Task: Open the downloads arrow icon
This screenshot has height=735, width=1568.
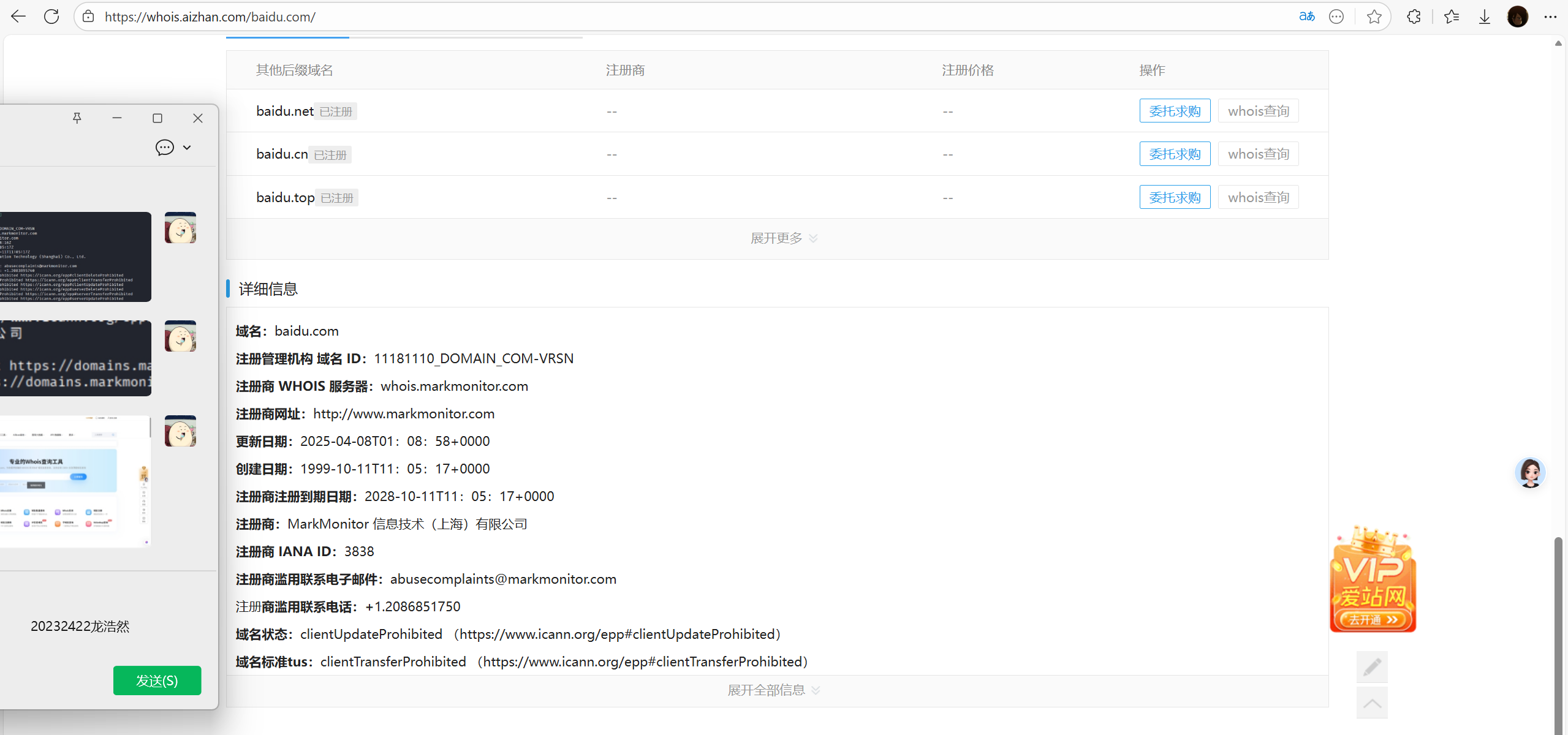Action: pyautogui.click(x=1484, y=17)
